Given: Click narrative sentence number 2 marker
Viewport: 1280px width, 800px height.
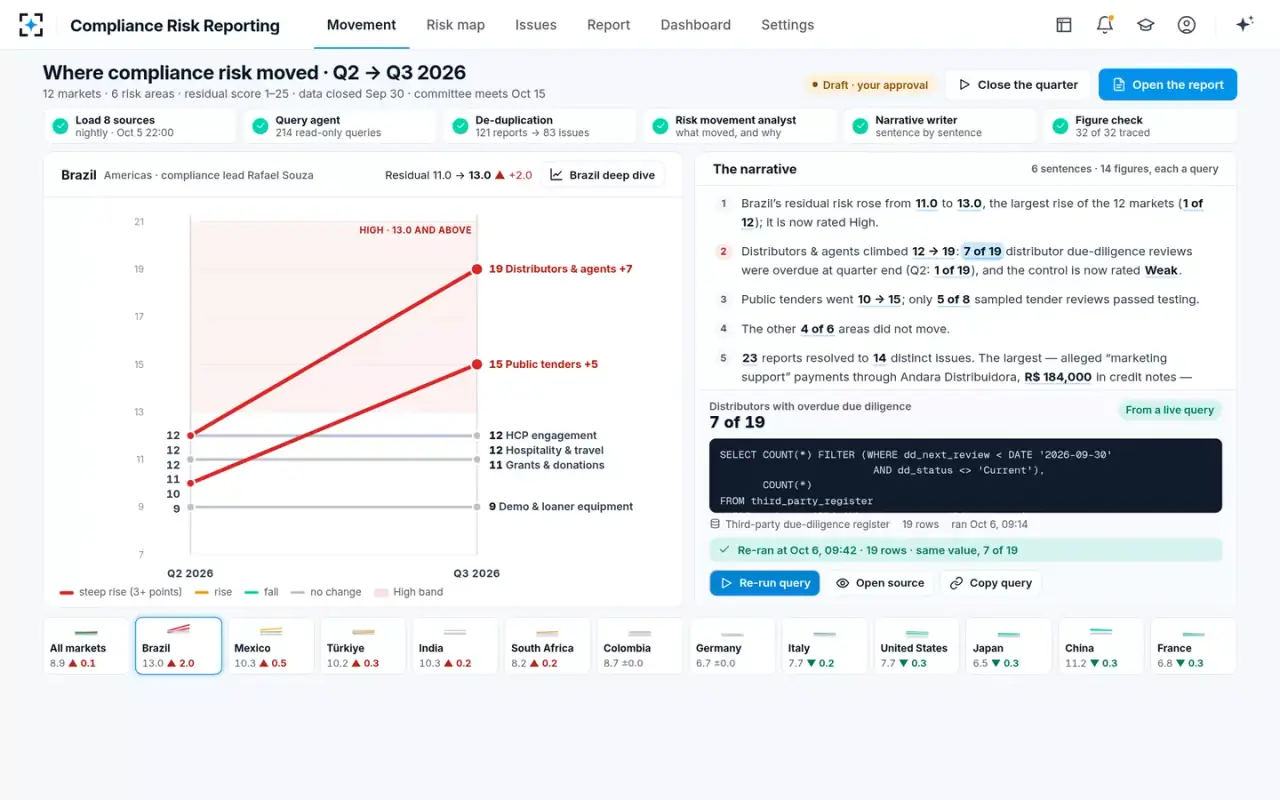Looking at the screenshot, I should (724, 252).
